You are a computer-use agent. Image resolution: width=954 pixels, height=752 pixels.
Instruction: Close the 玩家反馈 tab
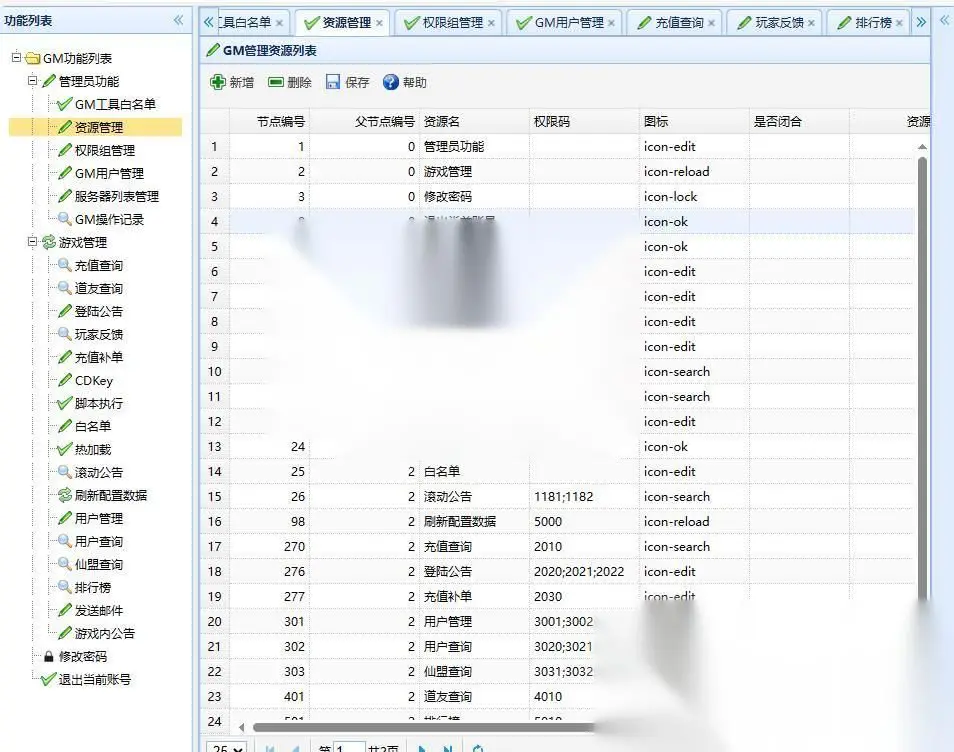tap(811, 23)
